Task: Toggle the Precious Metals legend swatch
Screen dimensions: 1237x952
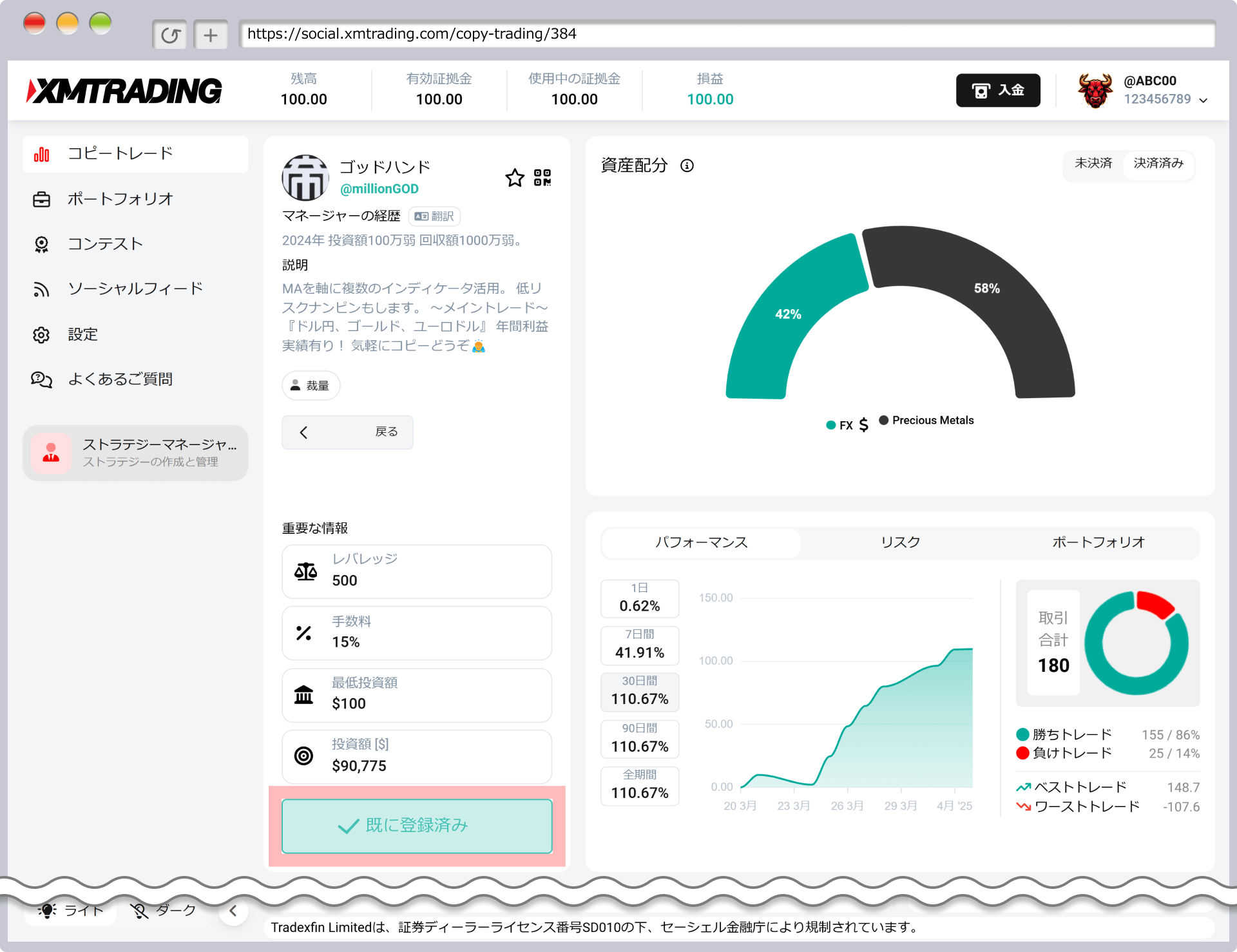Action: click(884, 421)
